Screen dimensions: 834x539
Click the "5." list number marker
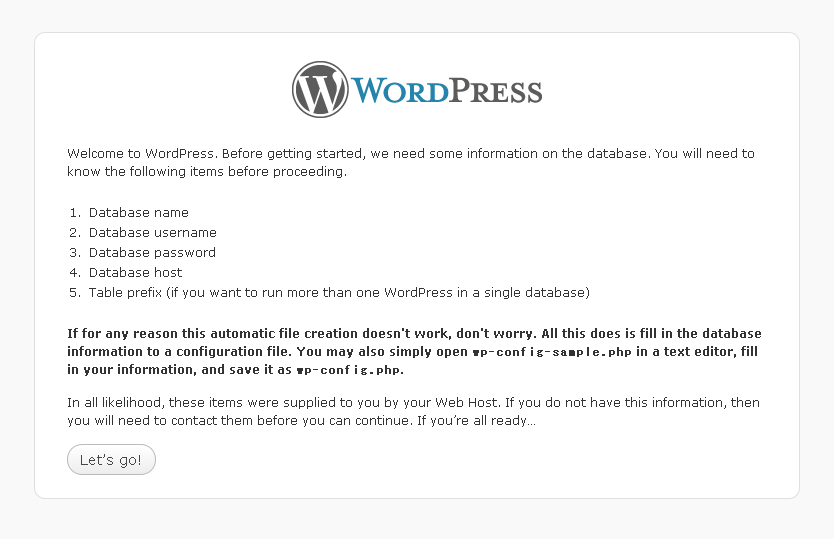point(75,293)
